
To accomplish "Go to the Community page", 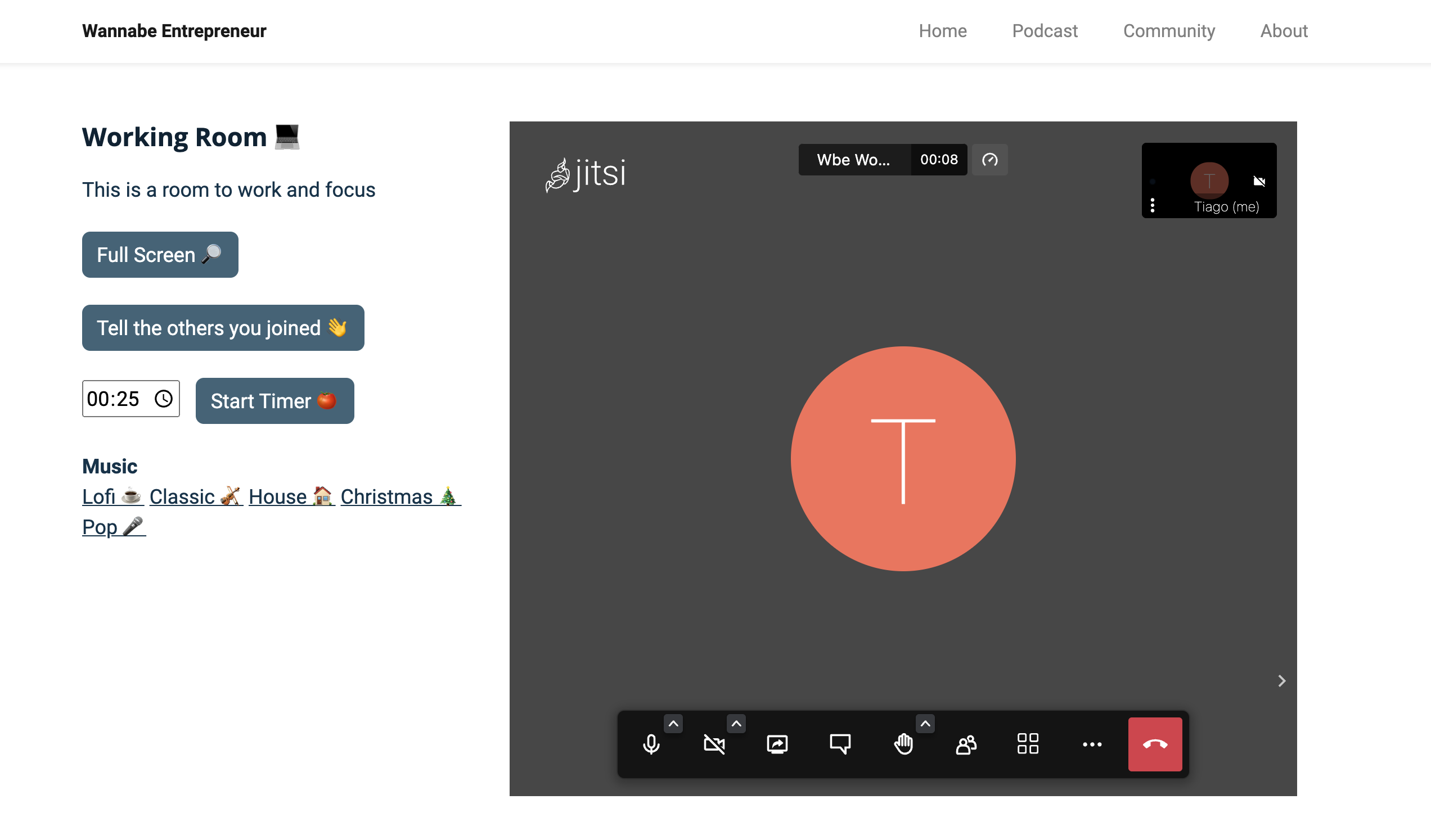I will (1169, 31).
